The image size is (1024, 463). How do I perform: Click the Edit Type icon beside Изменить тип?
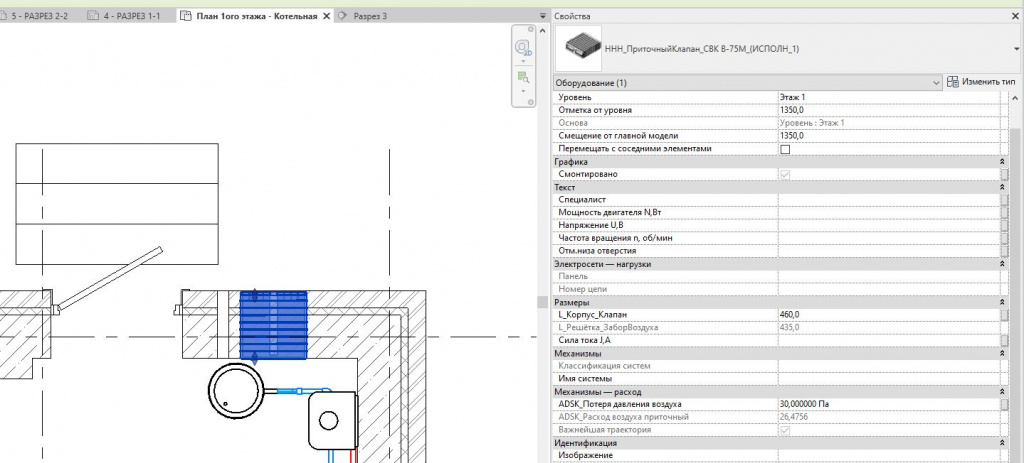coord(953,82)
